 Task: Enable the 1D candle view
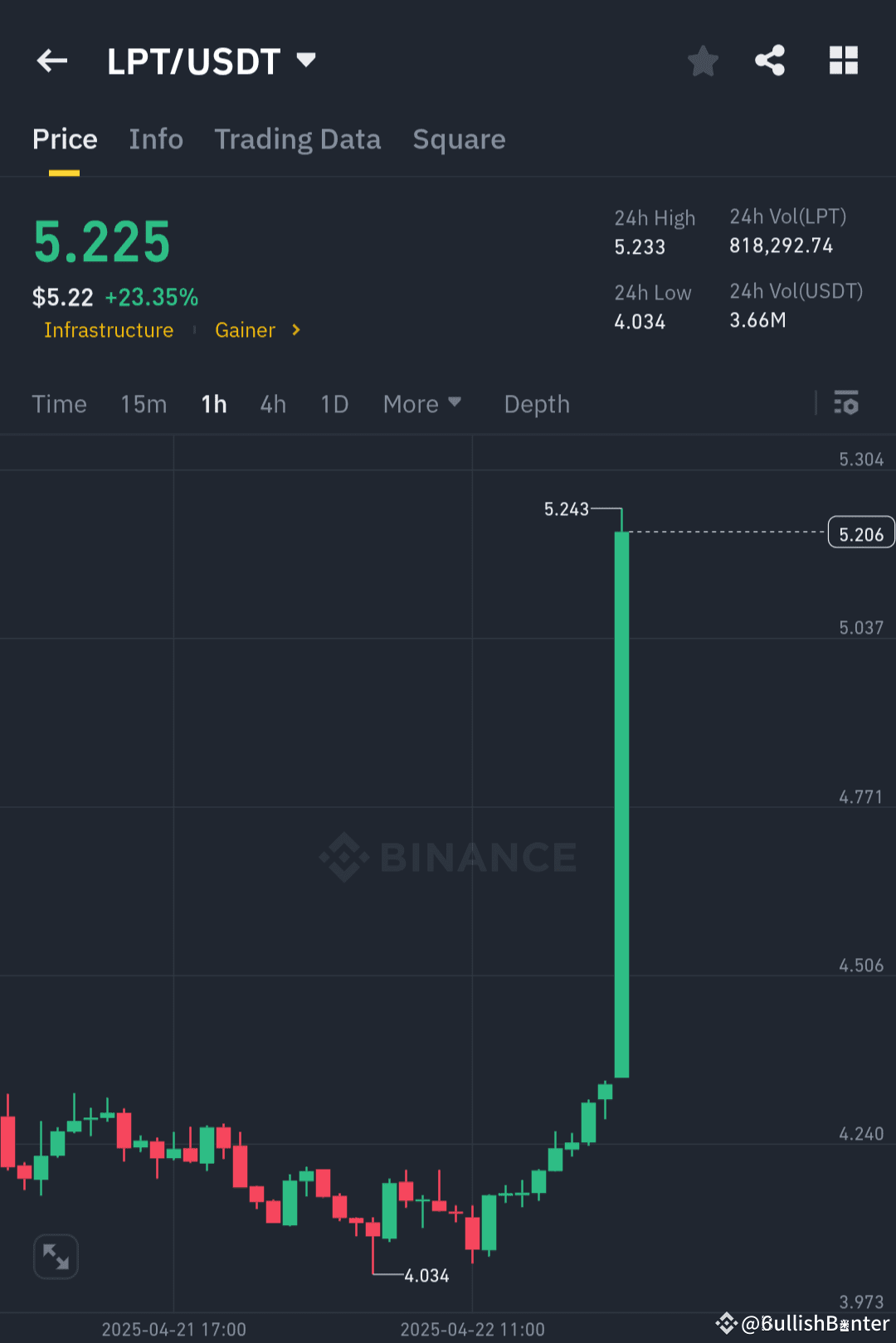pyautogui.click(x=334, y=404)
